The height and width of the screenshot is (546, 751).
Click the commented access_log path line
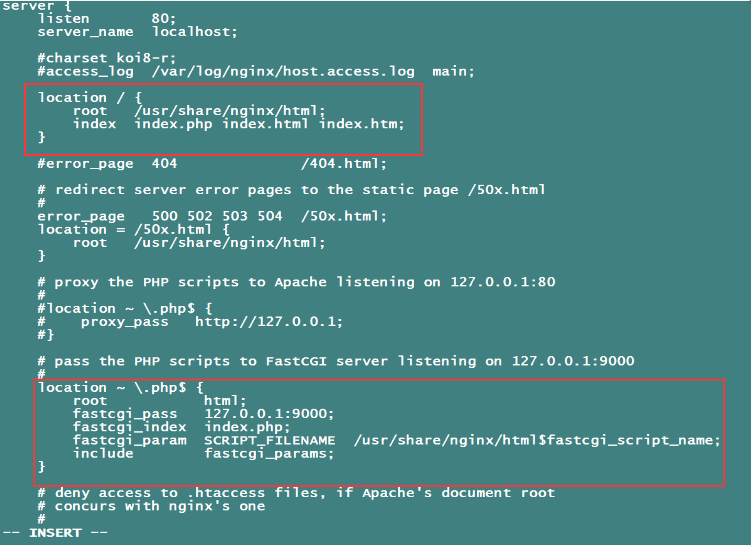(255, 71)
